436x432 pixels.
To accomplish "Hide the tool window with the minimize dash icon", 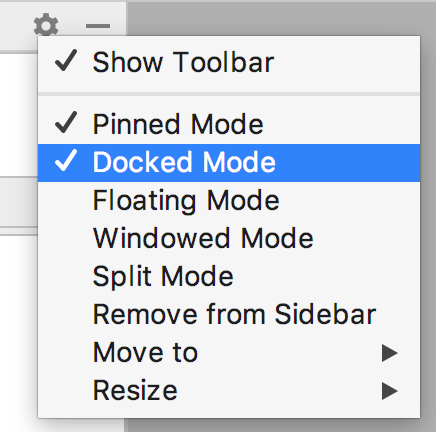I will click(x=98, y=26).
